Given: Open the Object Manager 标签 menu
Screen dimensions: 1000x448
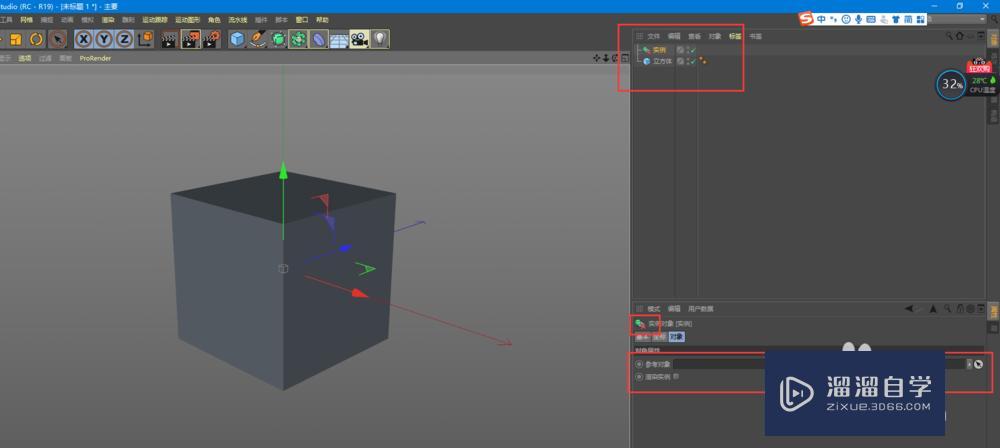Looking at the screenshot, I should click(735, 36).
